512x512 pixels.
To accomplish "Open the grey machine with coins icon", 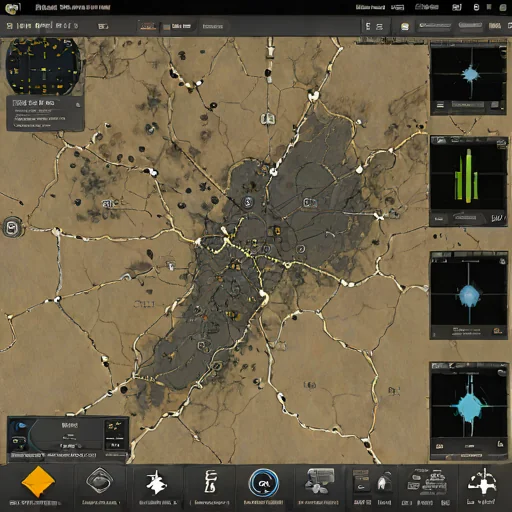I will tap(319, 481).
